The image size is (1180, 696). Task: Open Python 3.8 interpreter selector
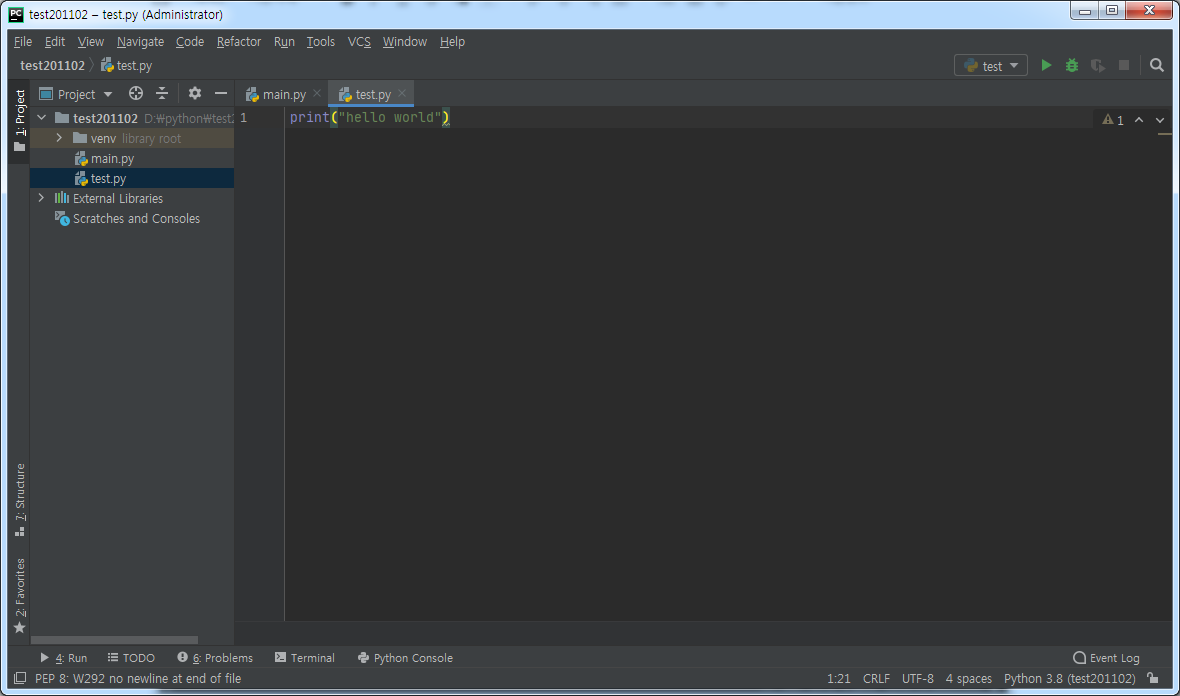(1069, 678)
